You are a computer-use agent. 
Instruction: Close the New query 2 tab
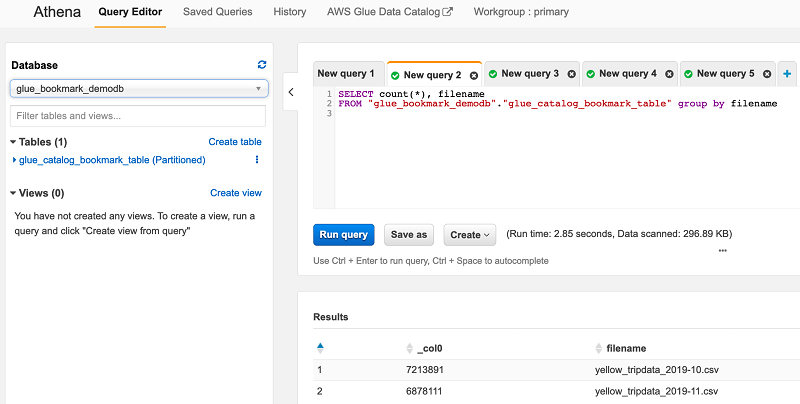click(x=474, y=75)
